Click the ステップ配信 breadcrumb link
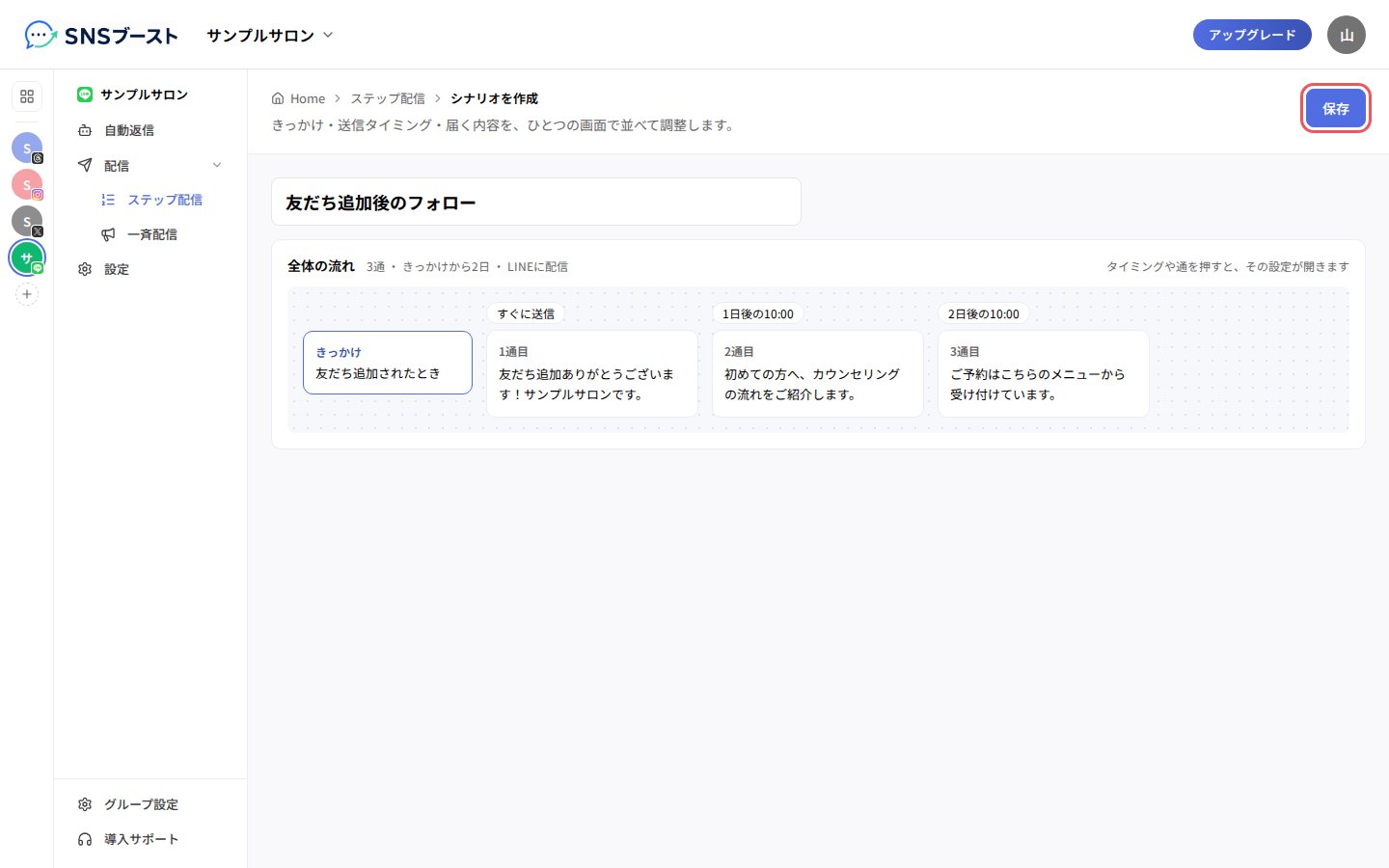This screenshot has height=868, width=1389. click(x=388, y=98)
